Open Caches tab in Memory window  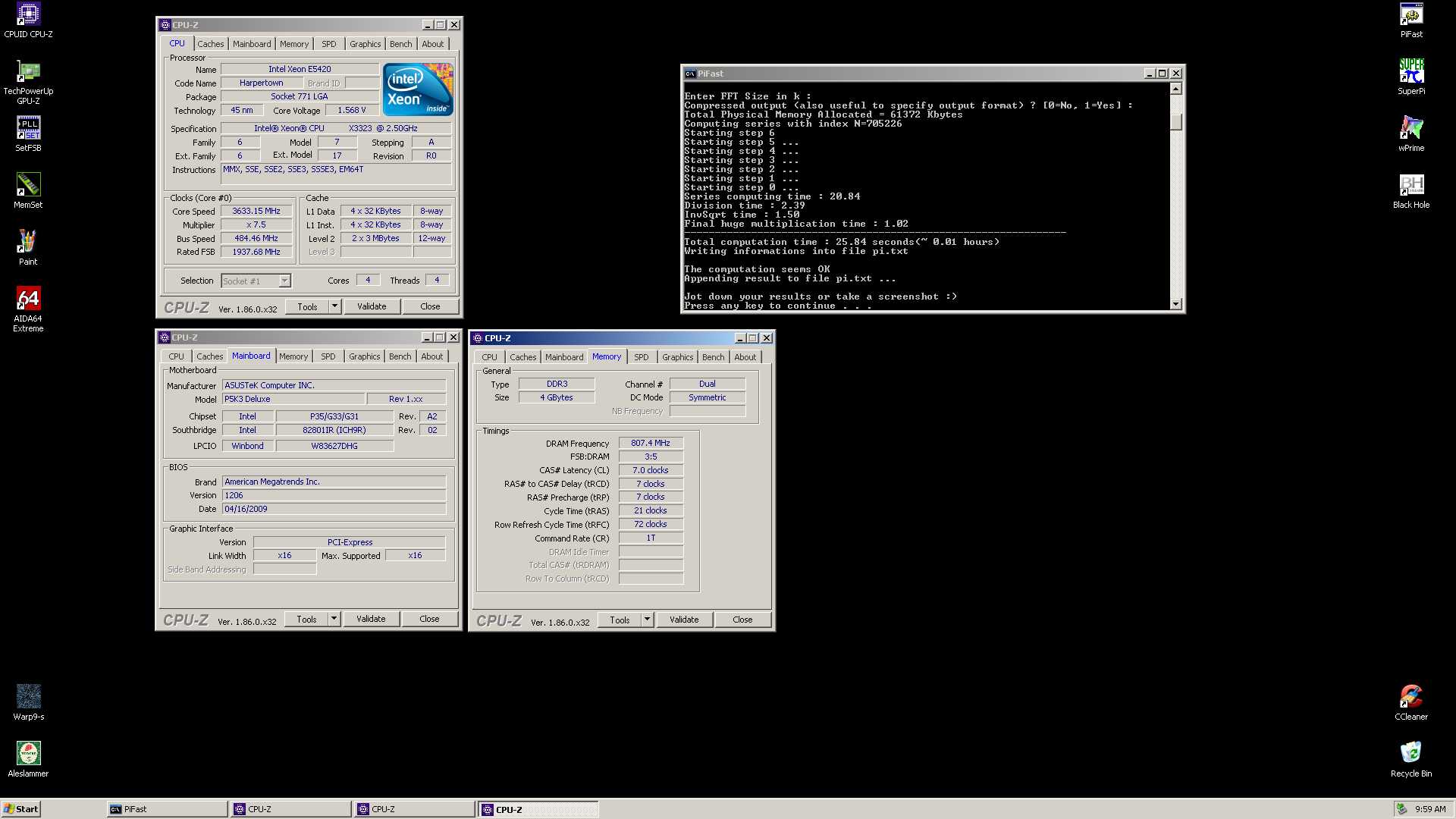point(522,357)
